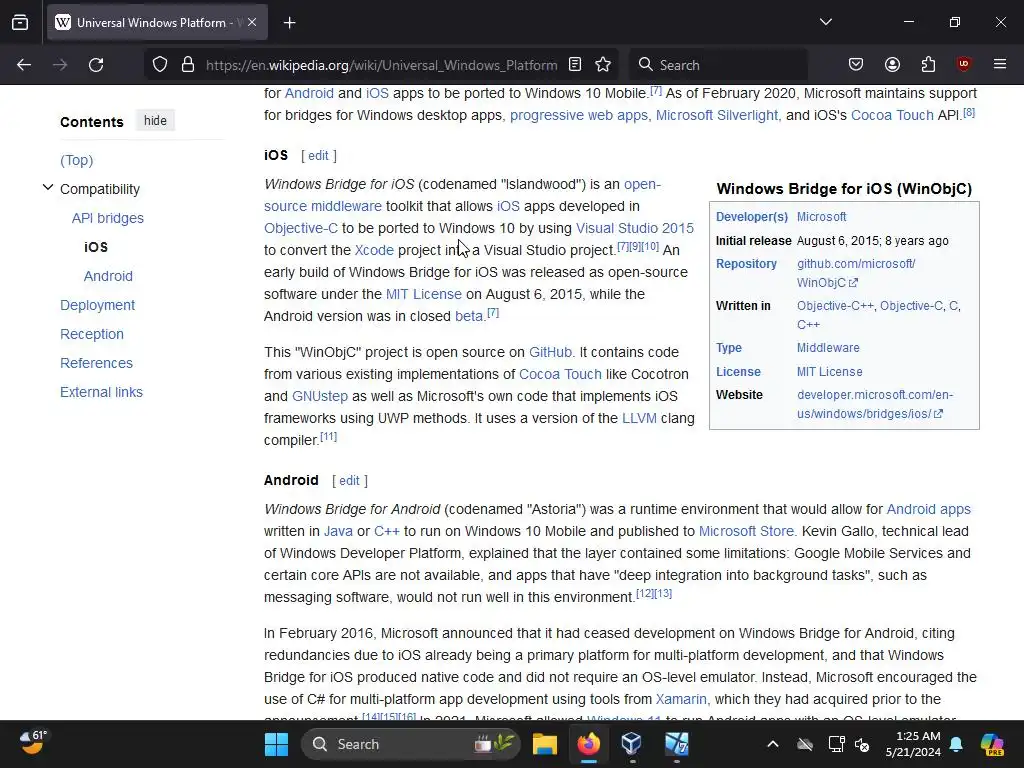Screen dimensions: 1024x768
Task: Open developer.microsoft.com website link
Action: [x=875, y=404]
